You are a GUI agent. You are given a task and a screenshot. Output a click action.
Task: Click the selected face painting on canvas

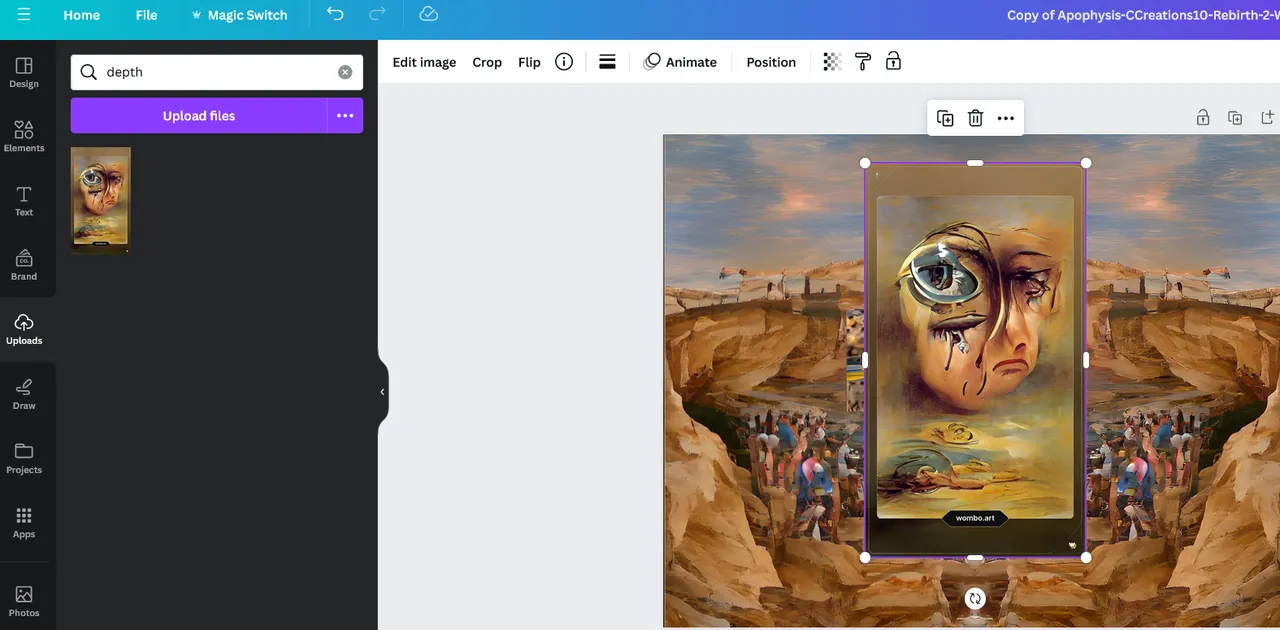(975, 360)
